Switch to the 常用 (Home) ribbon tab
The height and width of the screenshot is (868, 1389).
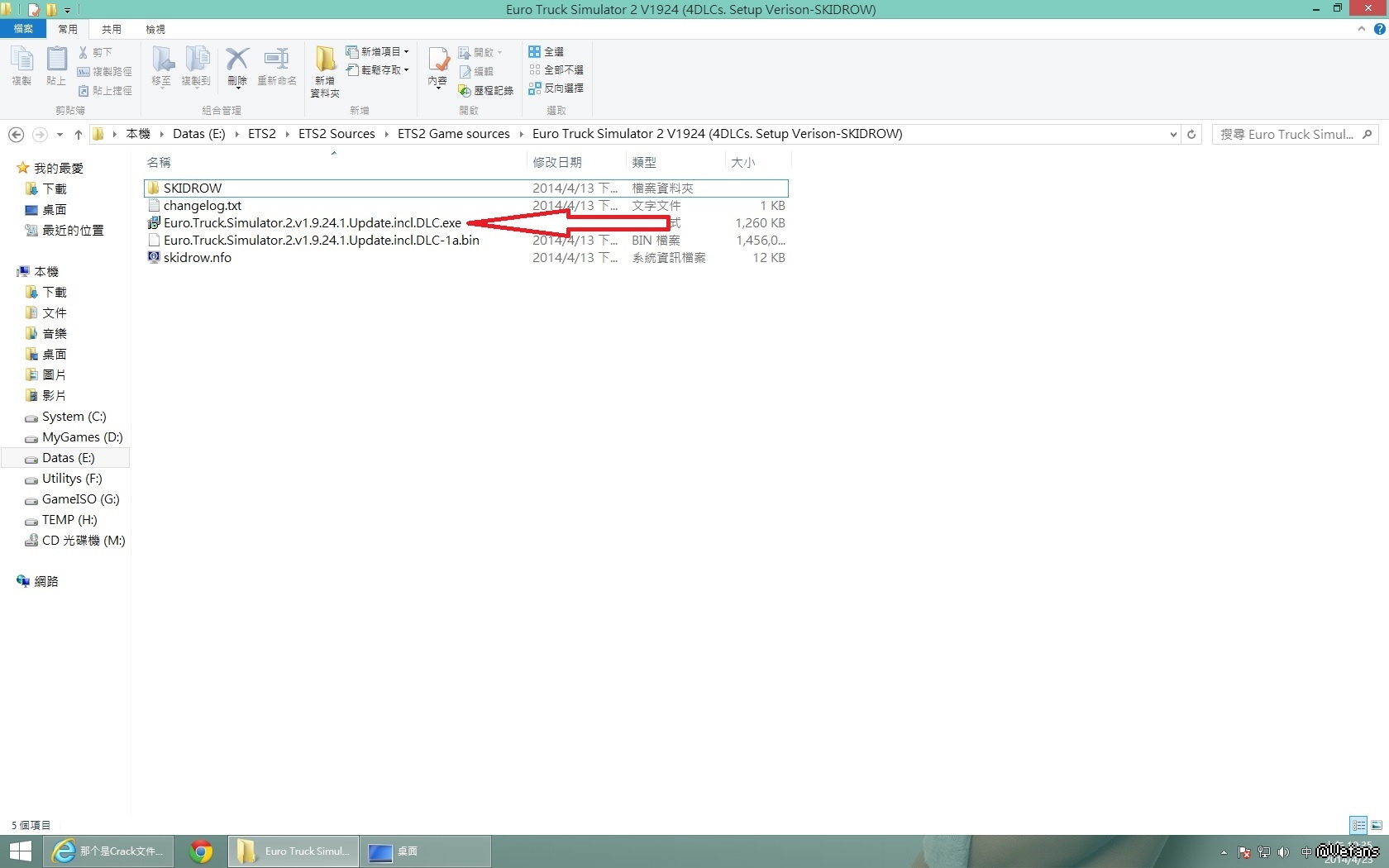68,29
